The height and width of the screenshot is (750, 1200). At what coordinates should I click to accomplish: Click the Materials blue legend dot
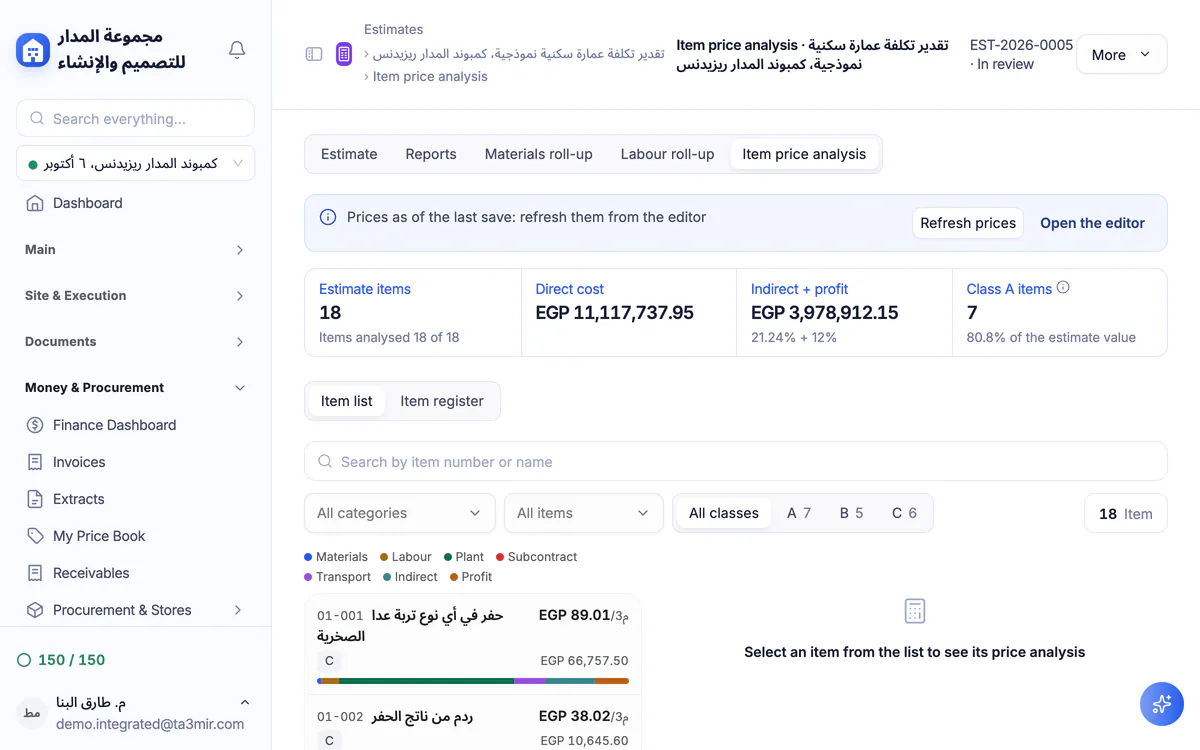[x=309, y=557]
